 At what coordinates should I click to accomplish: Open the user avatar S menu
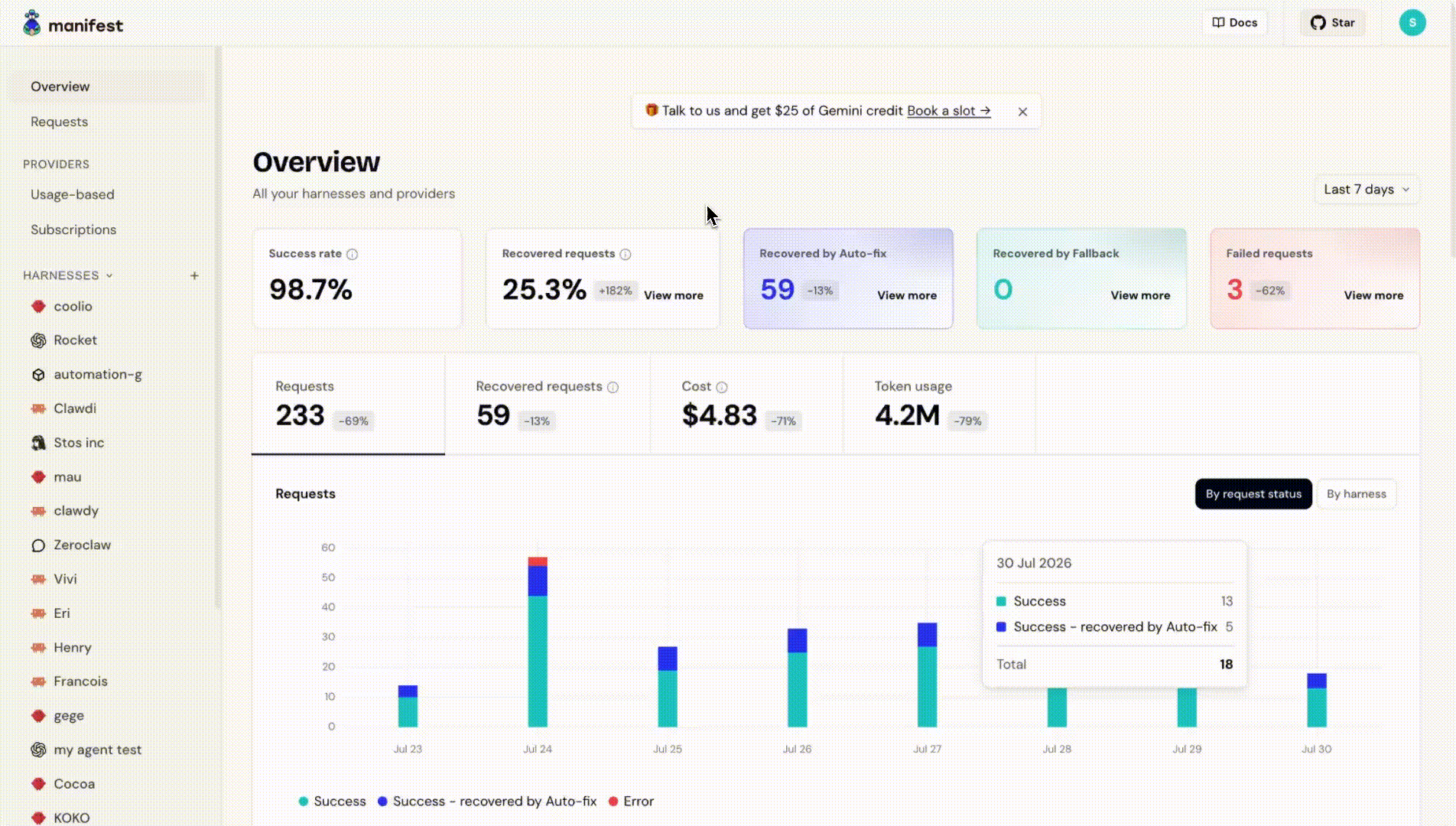click(x=1412, y=23)
